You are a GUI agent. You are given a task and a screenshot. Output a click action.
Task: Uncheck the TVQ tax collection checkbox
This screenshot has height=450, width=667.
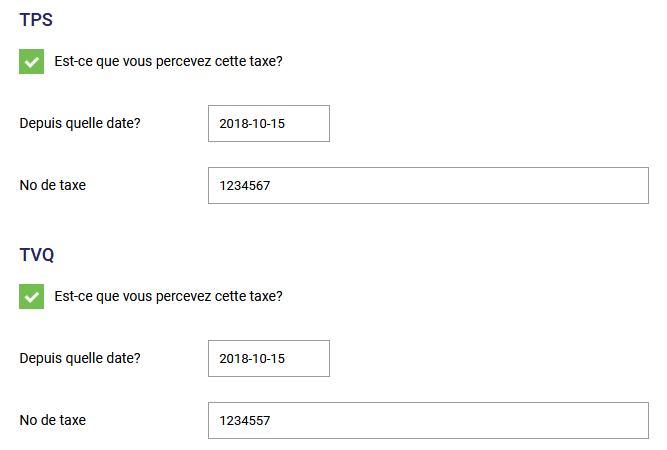click(31, 297)
